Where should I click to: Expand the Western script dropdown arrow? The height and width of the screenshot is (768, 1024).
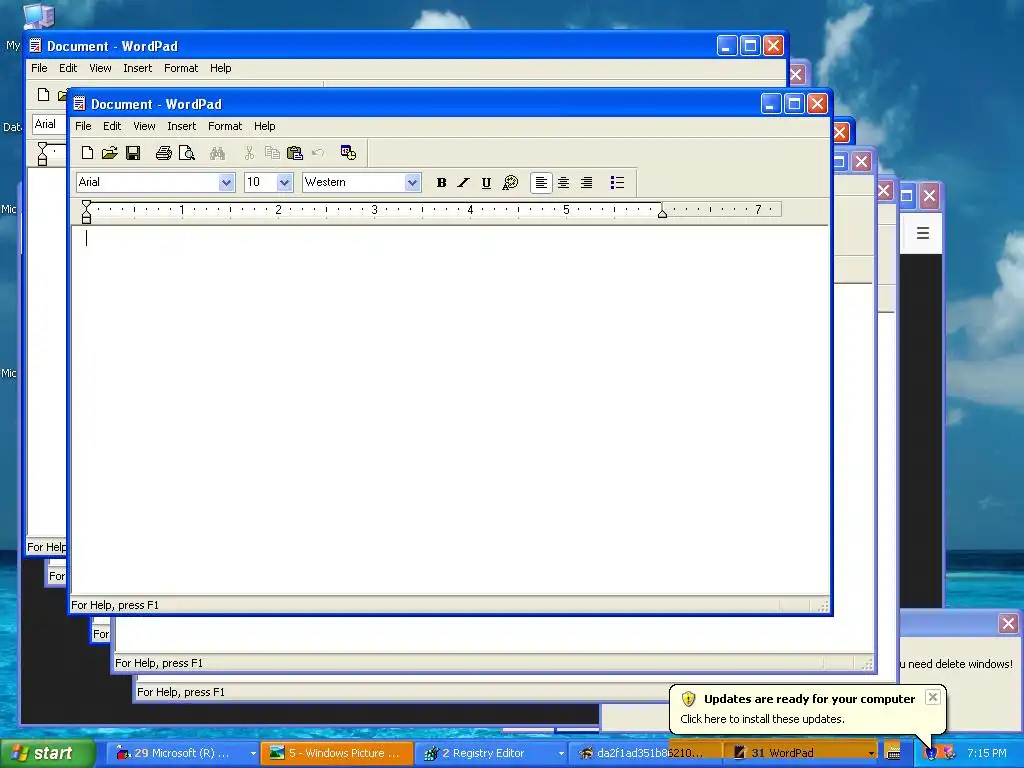[411, 182]
